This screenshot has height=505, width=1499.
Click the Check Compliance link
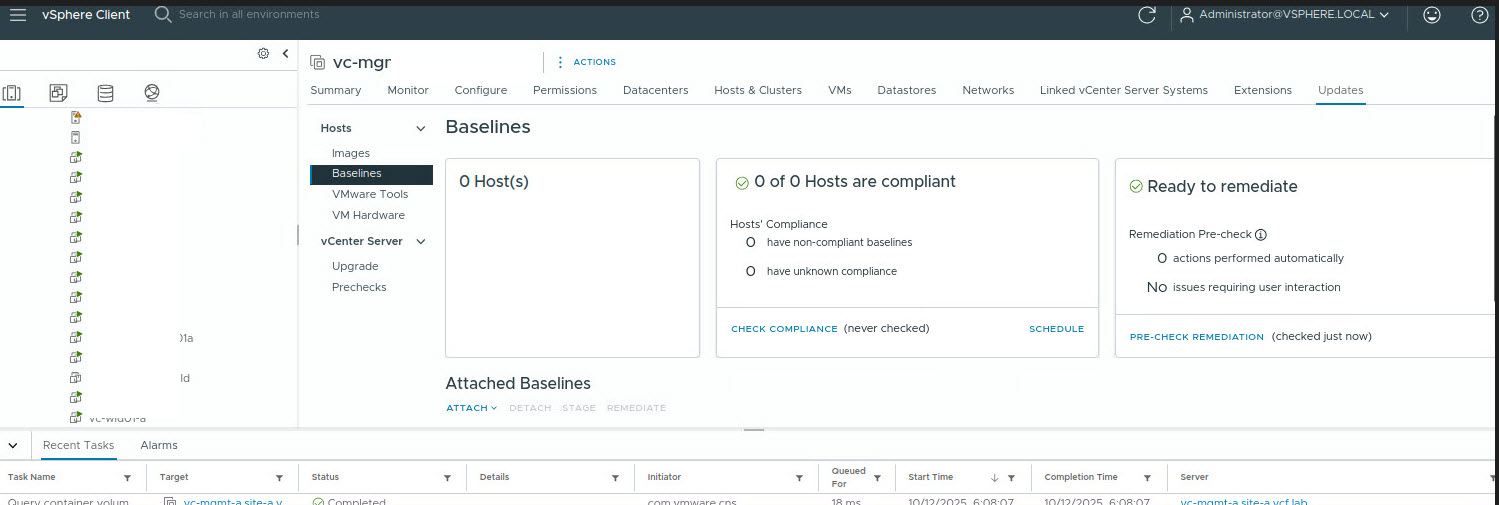click(x=784, y=329)
